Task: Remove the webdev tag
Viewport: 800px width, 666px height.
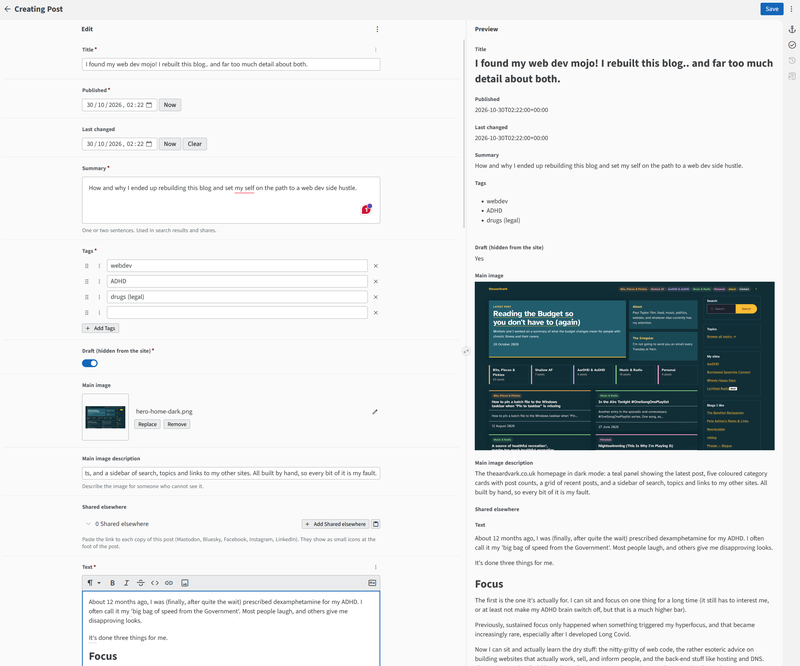Action: 376,266
